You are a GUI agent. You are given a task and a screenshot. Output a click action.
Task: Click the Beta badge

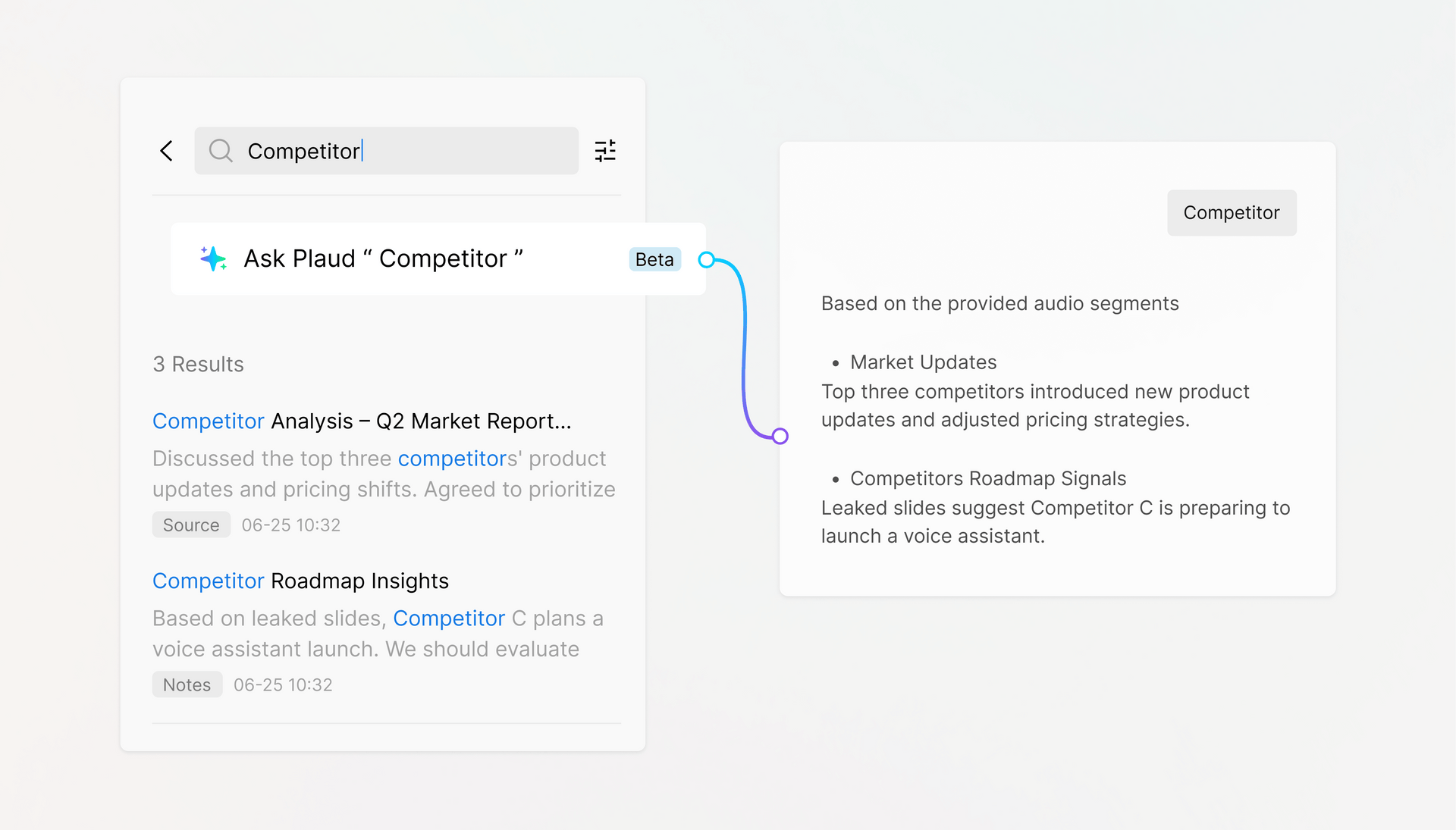(x=654, y=259)
